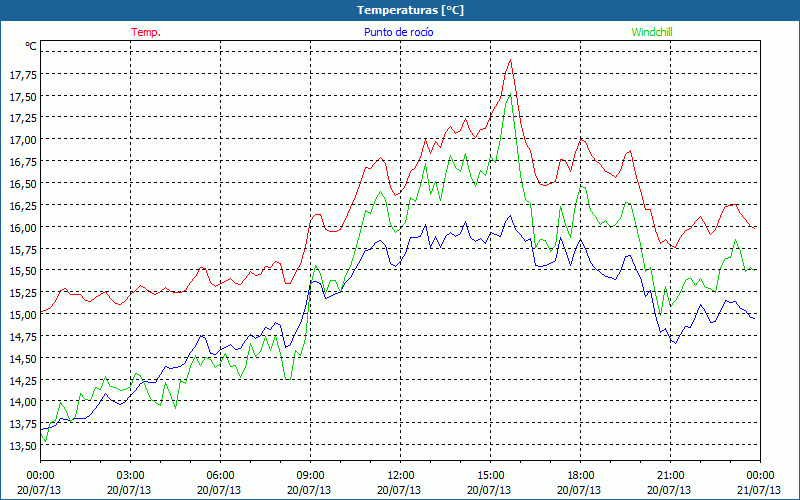Click the 15,00 y-axis value
The height and width of the screenshot is (500, 800).
(x=23, y=314)
